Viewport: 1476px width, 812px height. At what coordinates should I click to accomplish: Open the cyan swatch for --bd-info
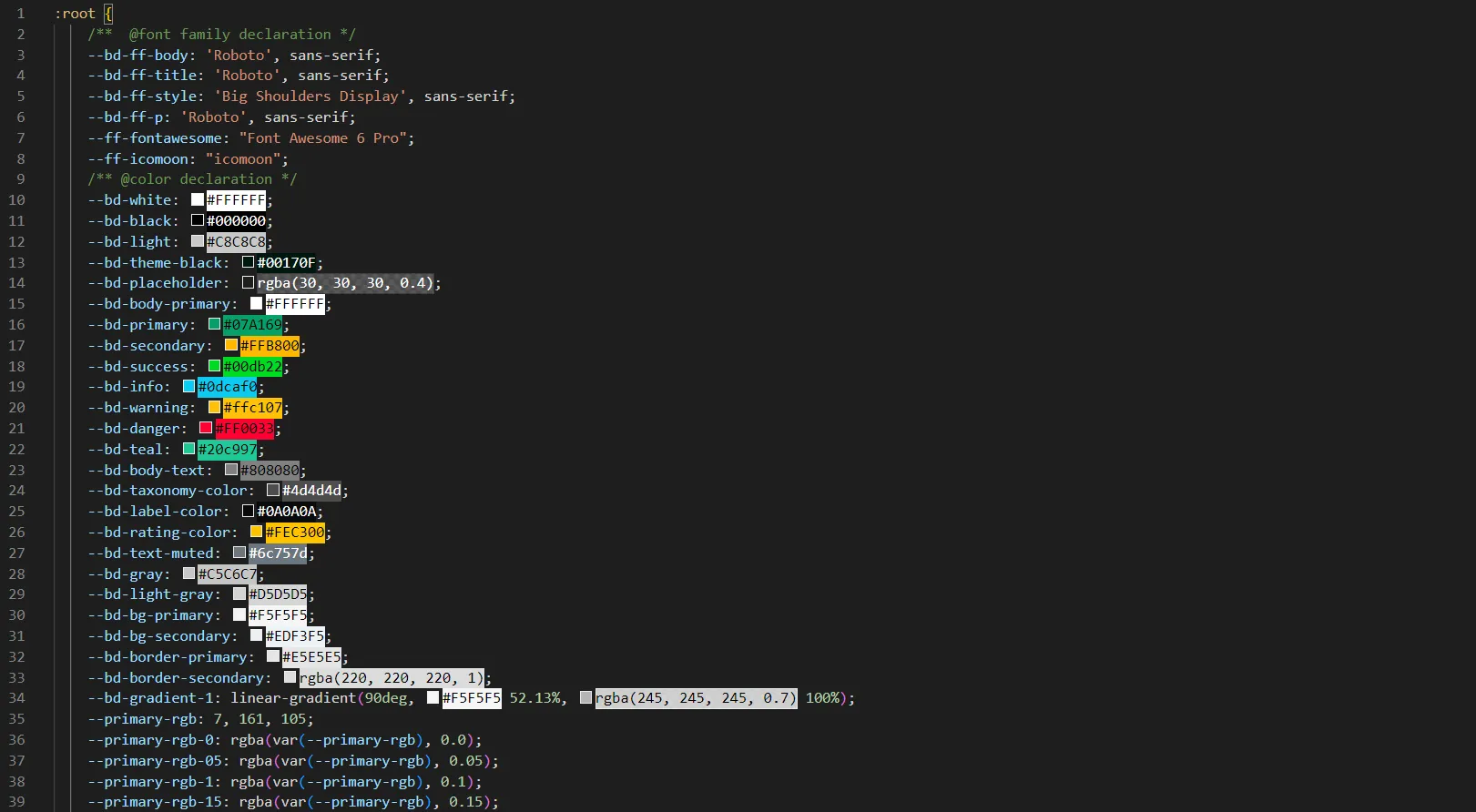[189, 386]
